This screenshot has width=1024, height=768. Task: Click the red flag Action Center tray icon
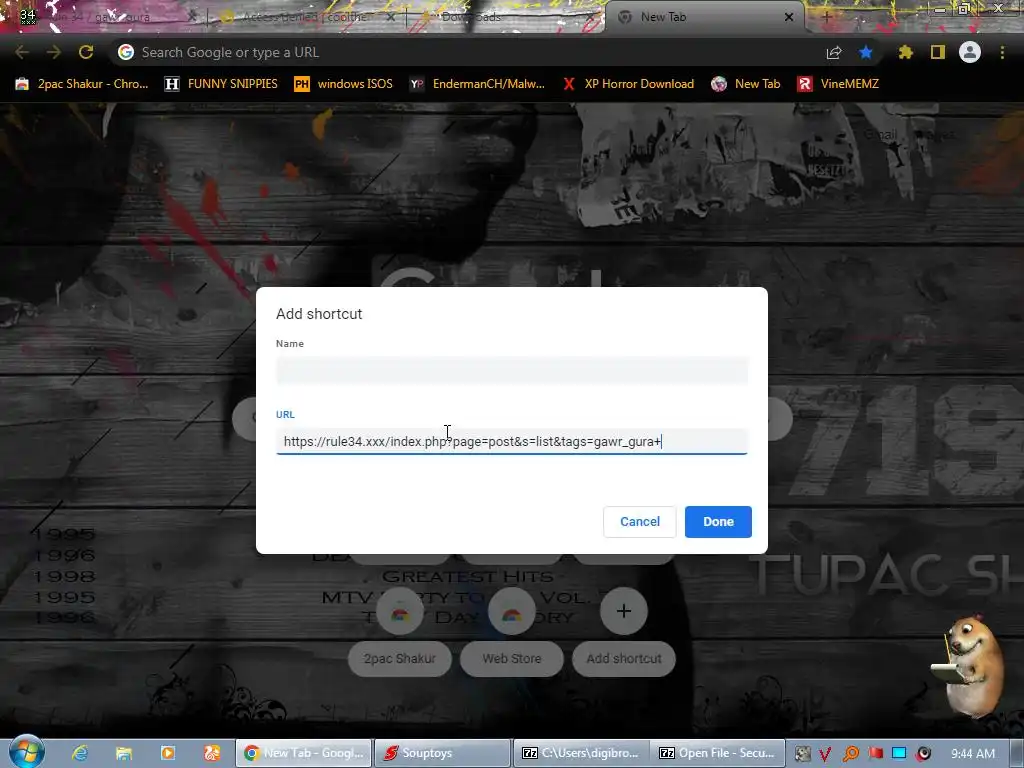click(875, 754)
